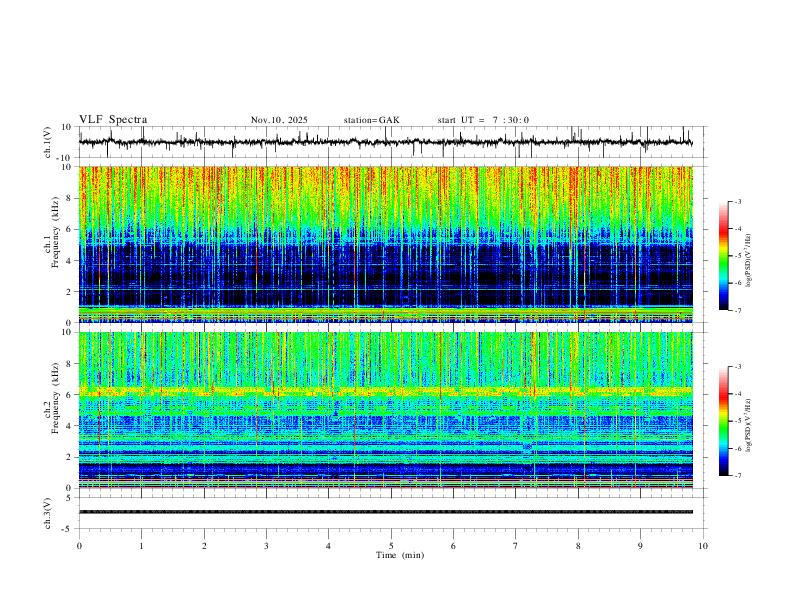This screenshot has height=612, width=792.
Task: Click the ch.3 voltage trace strip
Action: (386, 512)
